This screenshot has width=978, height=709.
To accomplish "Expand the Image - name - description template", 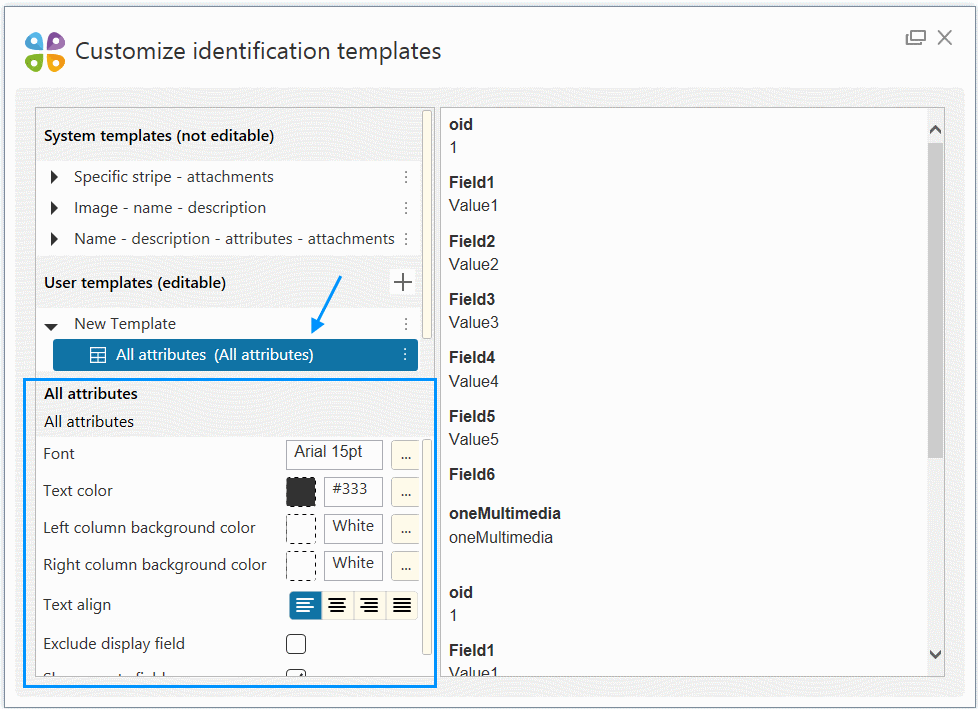I will pyautogui.click(x=54, y=208).
